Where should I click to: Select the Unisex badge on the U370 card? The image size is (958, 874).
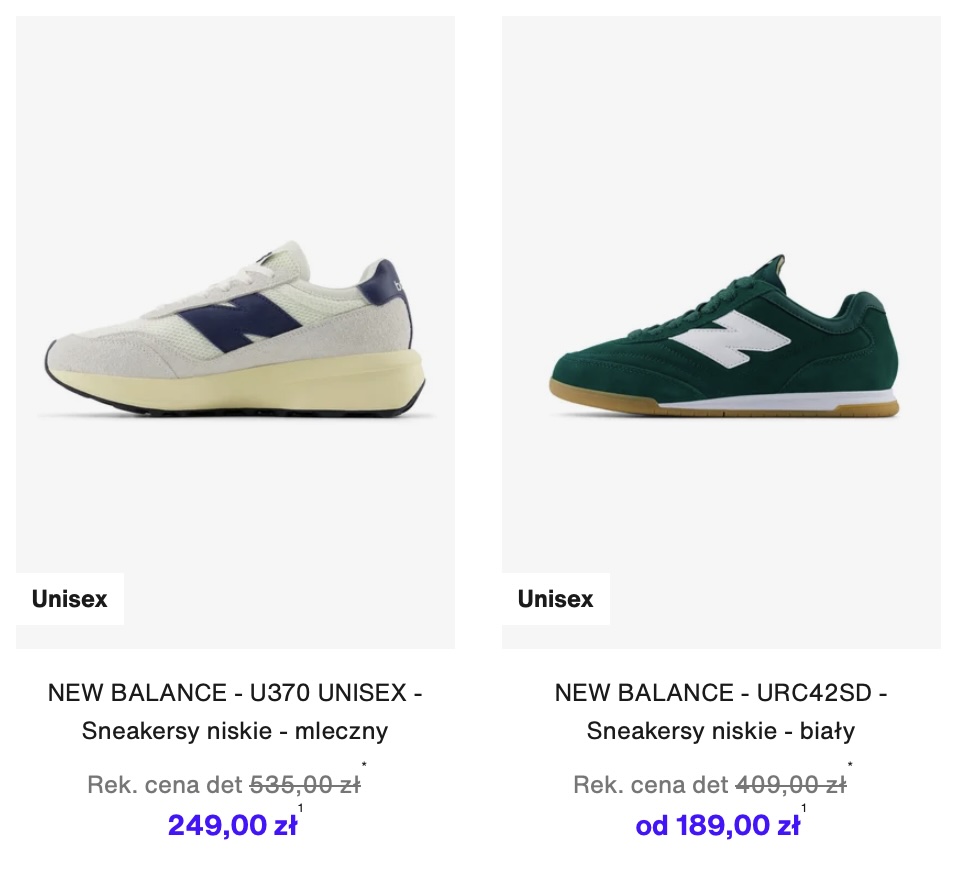tap(70, 599)
